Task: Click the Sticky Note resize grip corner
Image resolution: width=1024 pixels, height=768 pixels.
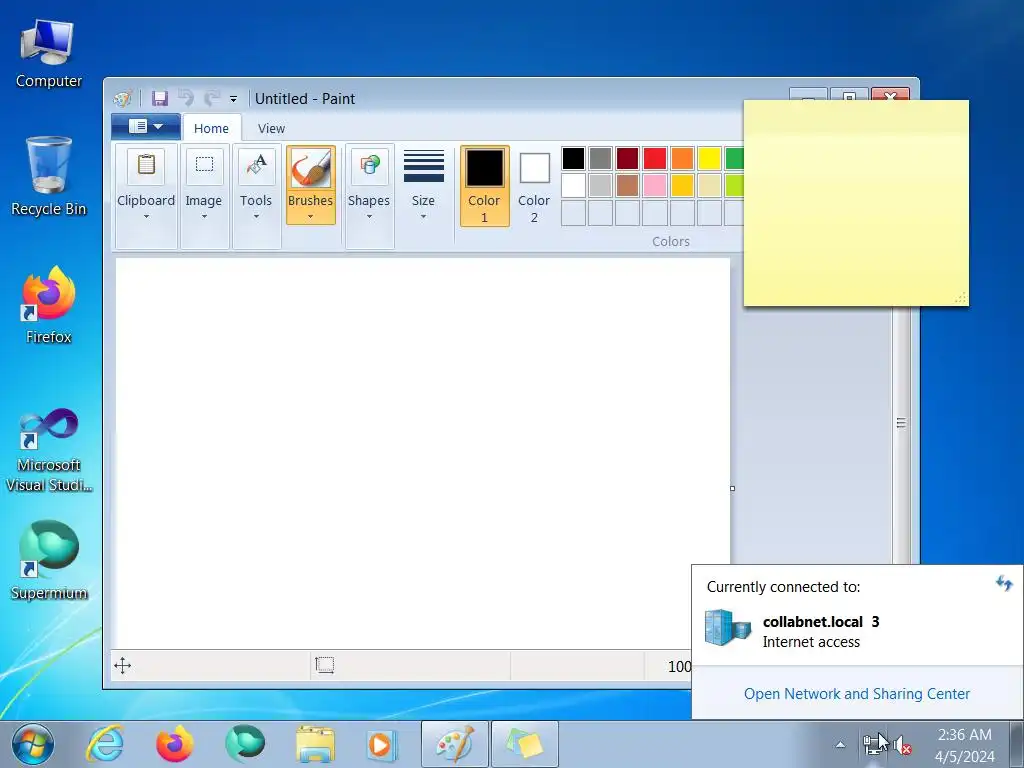Action: click(960, 298)
